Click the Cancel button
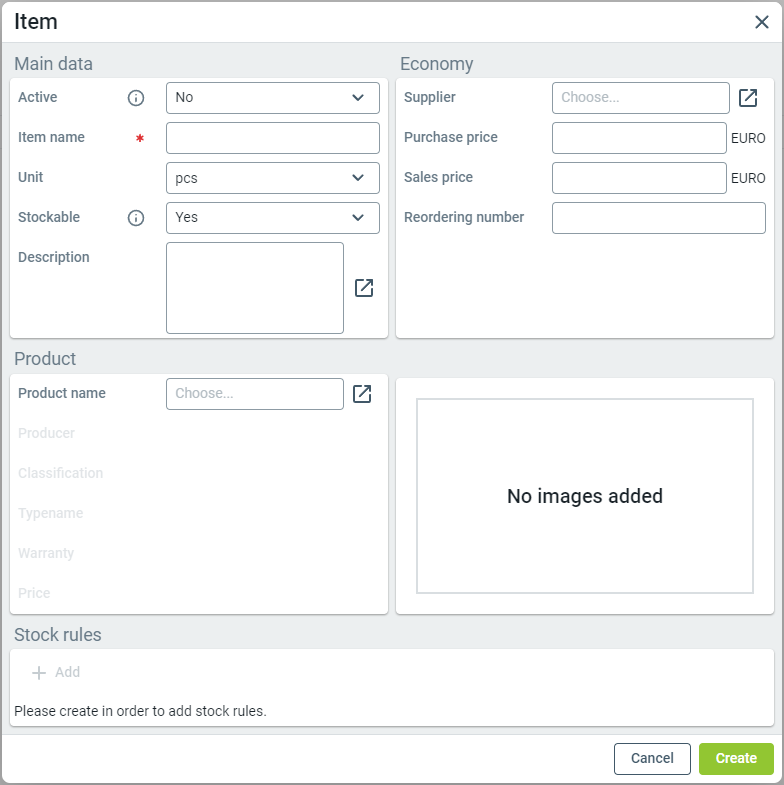 click(652, 759)
